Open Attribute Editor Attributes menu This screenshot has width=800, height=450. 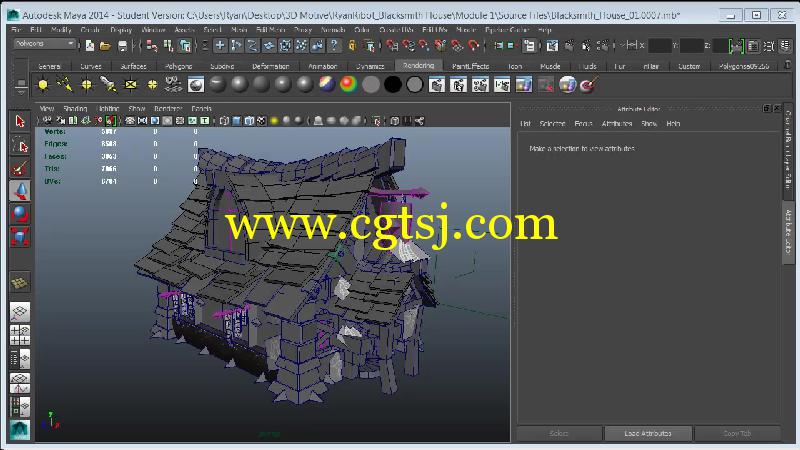[617, 123]
